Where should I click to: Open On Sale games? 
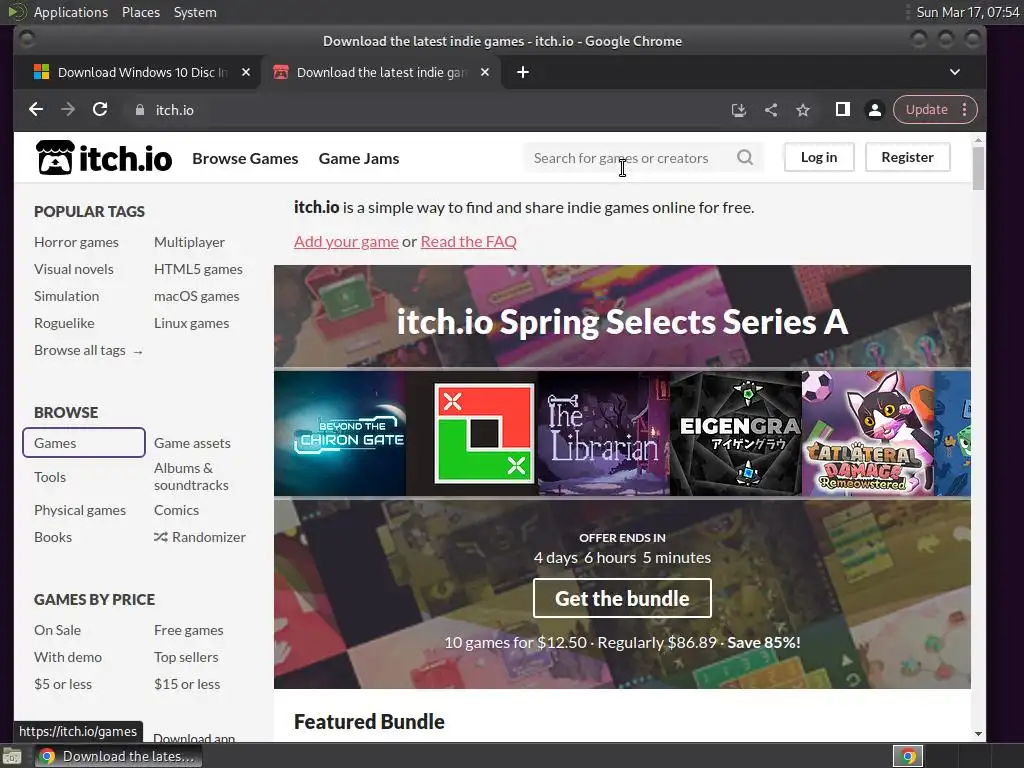(x=57, y=630)
